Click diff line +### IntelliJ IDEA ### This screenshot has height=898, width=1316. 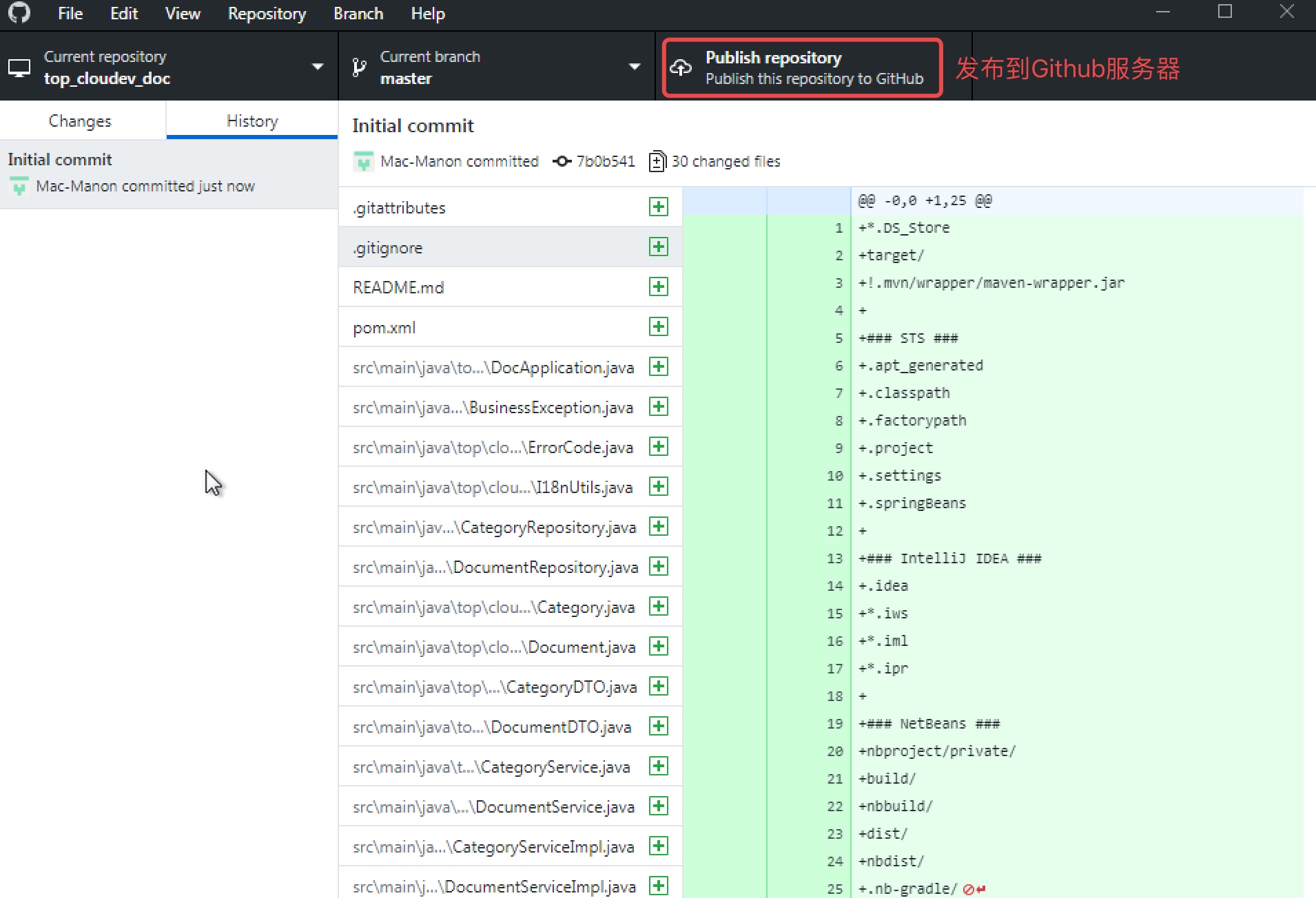950,558
